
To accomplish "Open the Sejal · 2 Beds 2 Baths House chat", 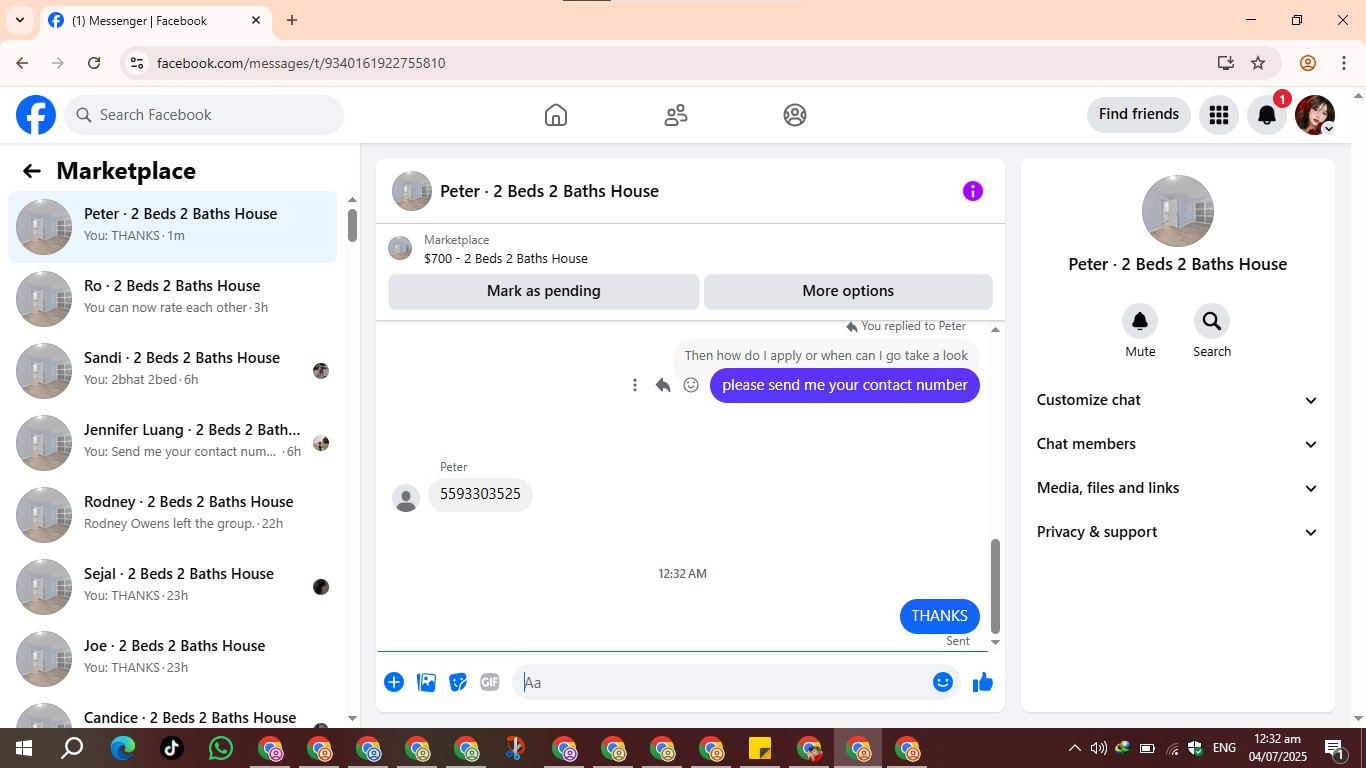I will tap(173, 585).
